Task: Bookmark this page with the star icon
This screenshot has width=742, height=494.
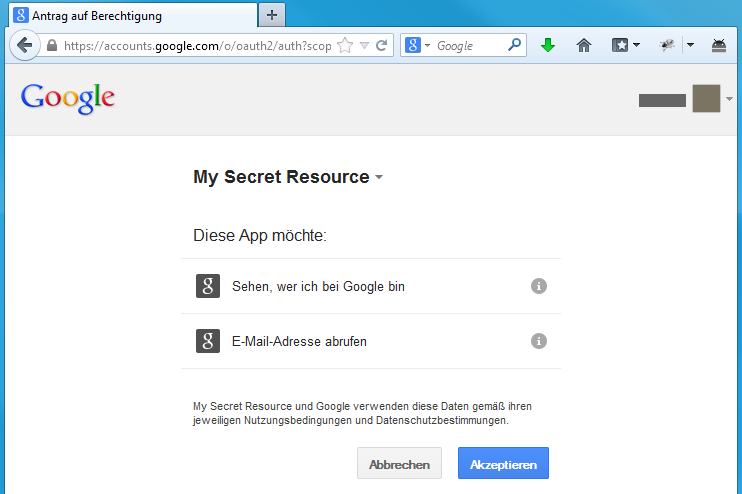Action: click(x=345, y=45)
